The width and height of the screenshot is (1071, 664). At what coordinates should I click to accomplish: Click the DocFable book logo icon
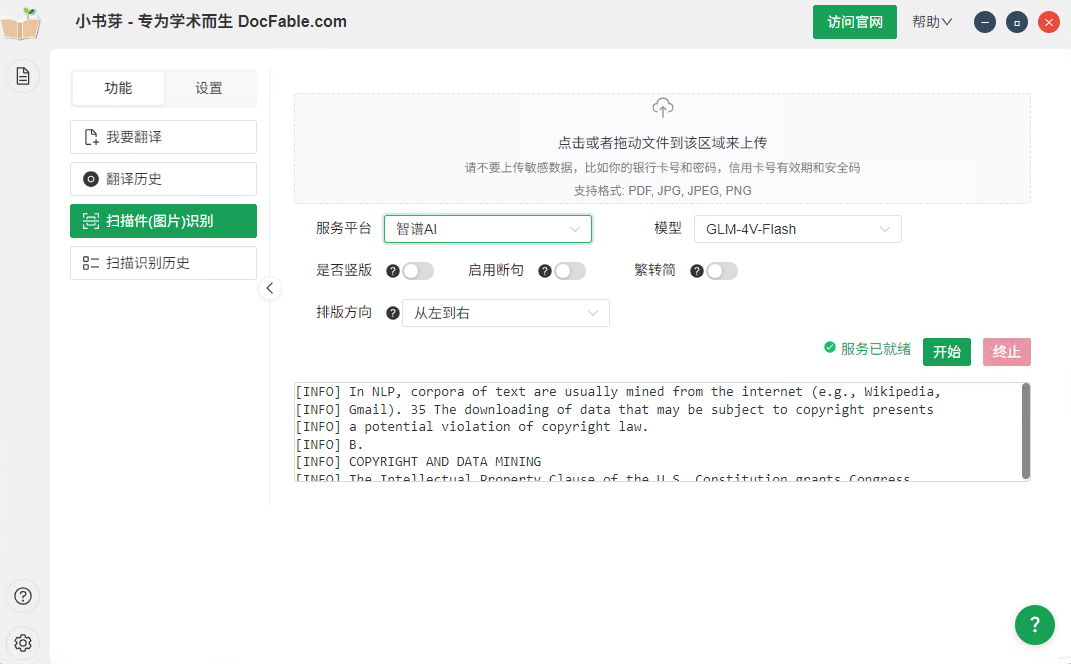tap(21, 23)
